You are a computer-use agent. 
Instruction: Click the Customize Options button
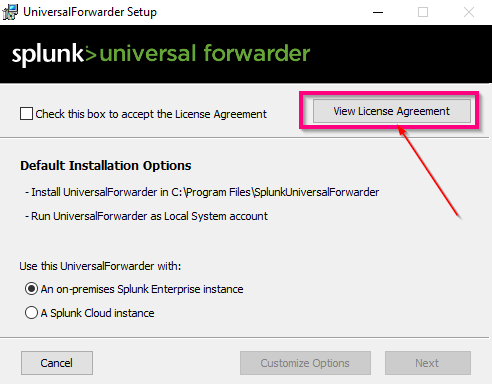coord(305,363)
